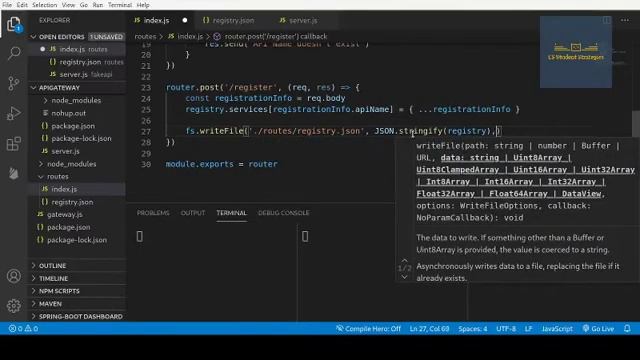Open package-lock.json under nested folder
Viewport: 640px width, 360px height.
81,139
